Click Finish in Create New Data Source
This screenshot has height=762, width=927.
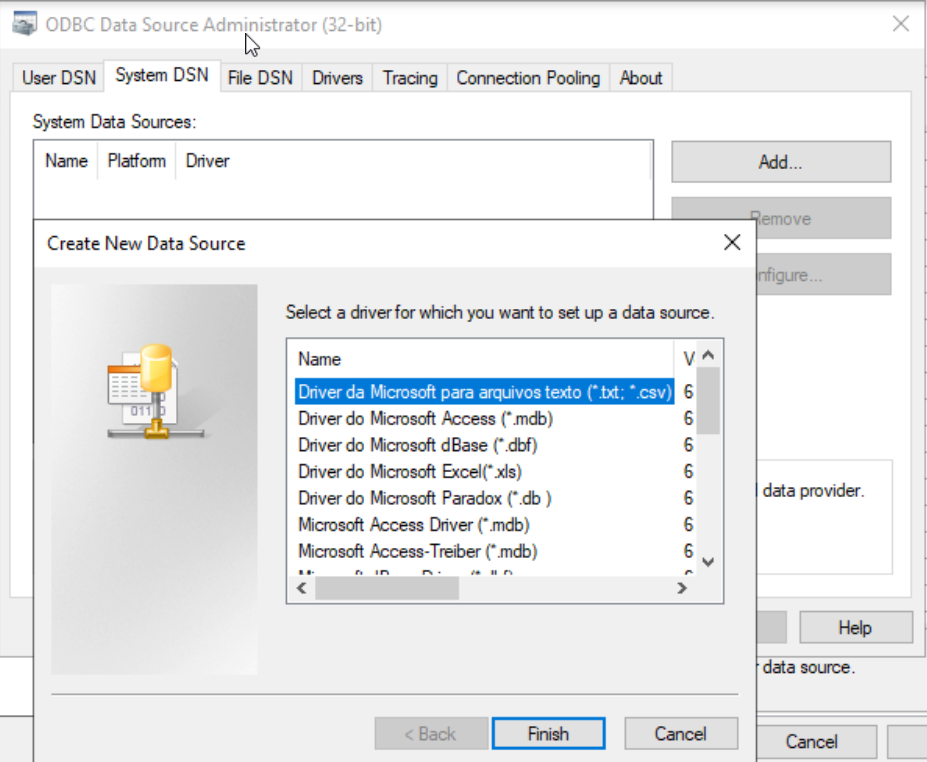548,734
